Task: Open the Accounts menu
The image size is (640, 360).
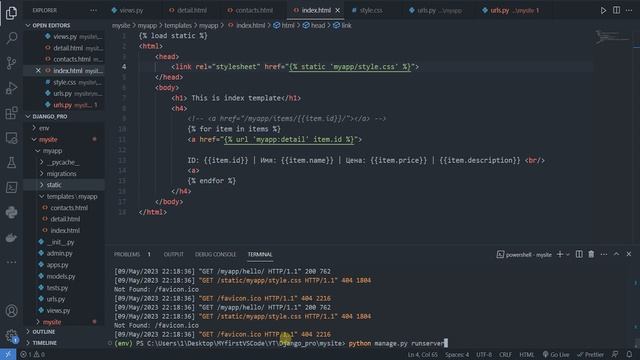Action: tap(11, 311)
